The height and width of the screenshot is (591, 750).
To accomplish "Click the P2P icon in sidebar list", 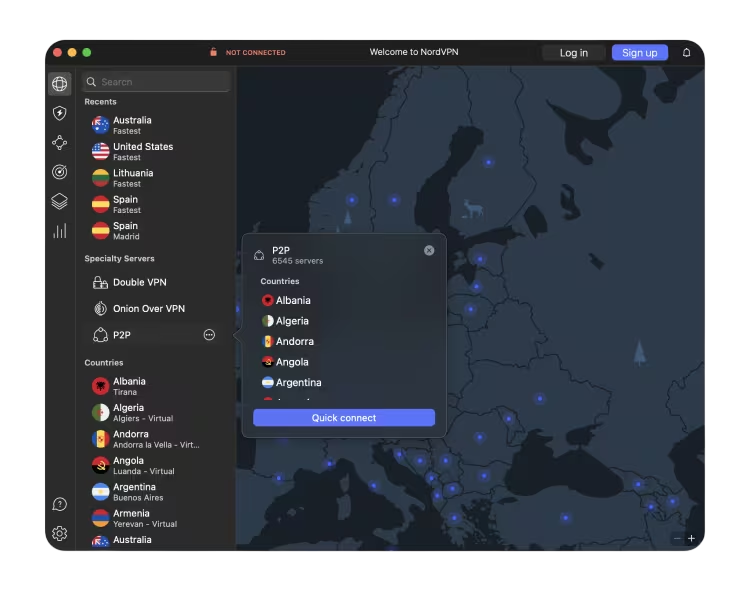I will [100, 335].
